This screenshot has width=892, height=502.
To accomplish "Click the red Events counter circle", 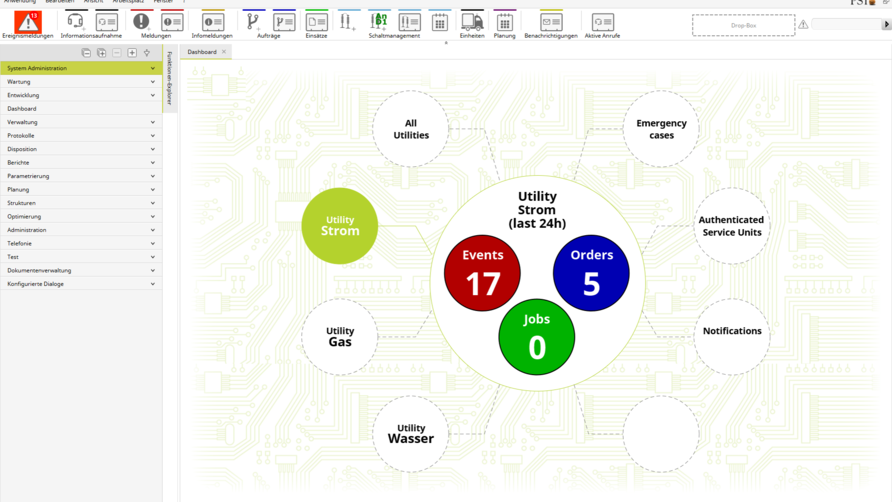I will [482, 273].
